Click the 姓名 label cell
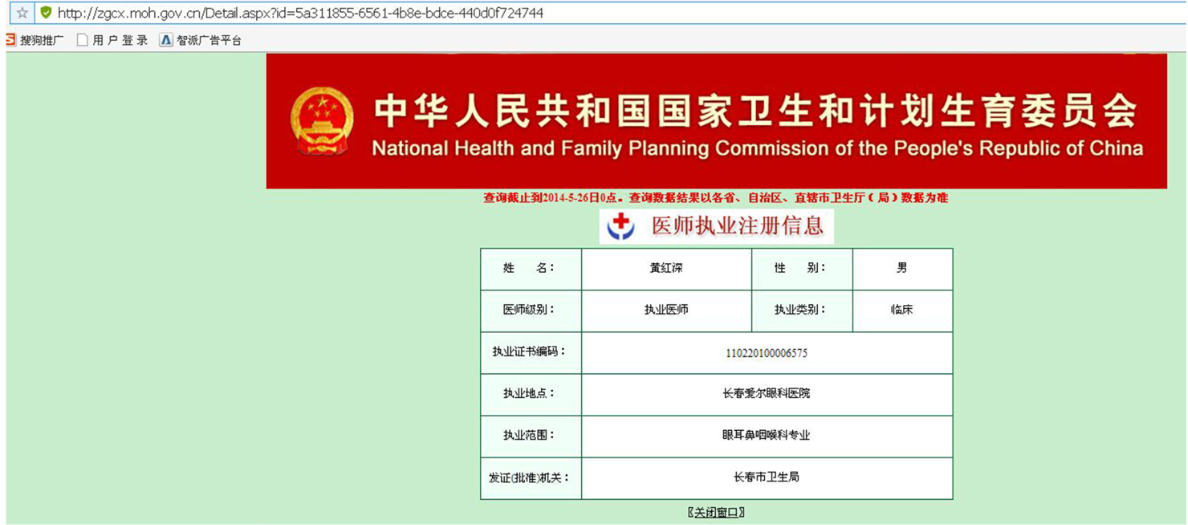 (x=531, y=268)
